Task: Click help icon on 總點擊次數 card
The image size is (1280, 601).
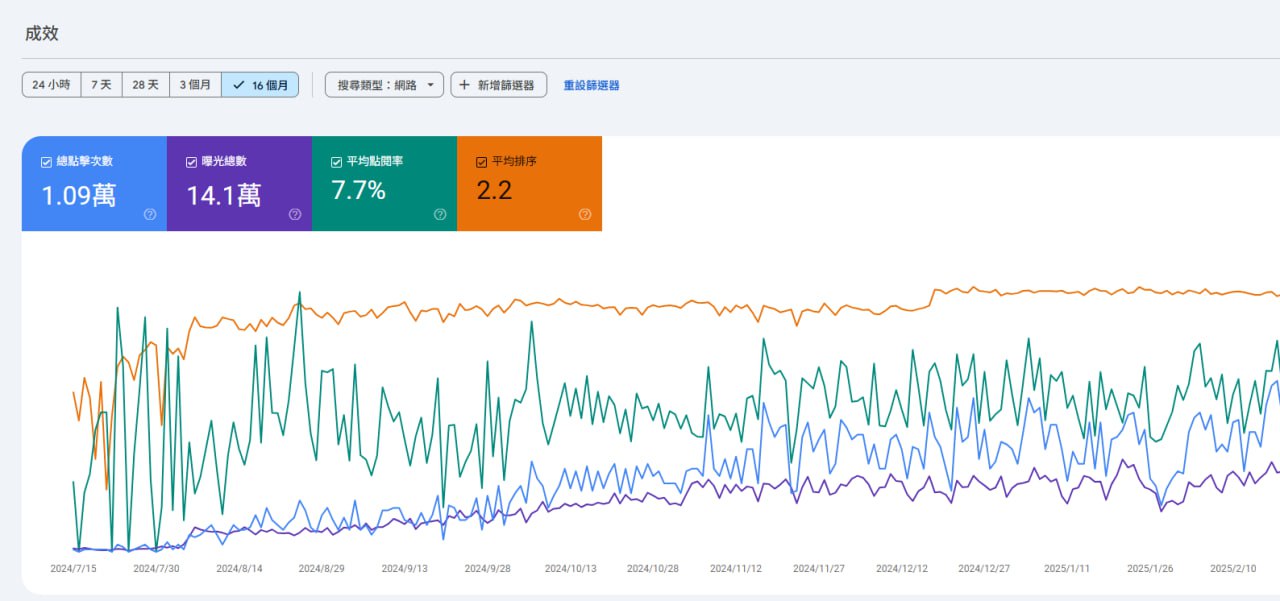Action: (x=150, y=214)
